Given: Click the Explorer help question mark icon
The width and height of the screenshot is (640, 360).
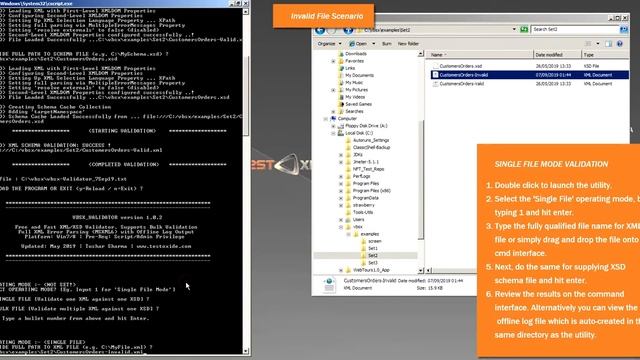Looking at the screenshot, I should (620, 44).
